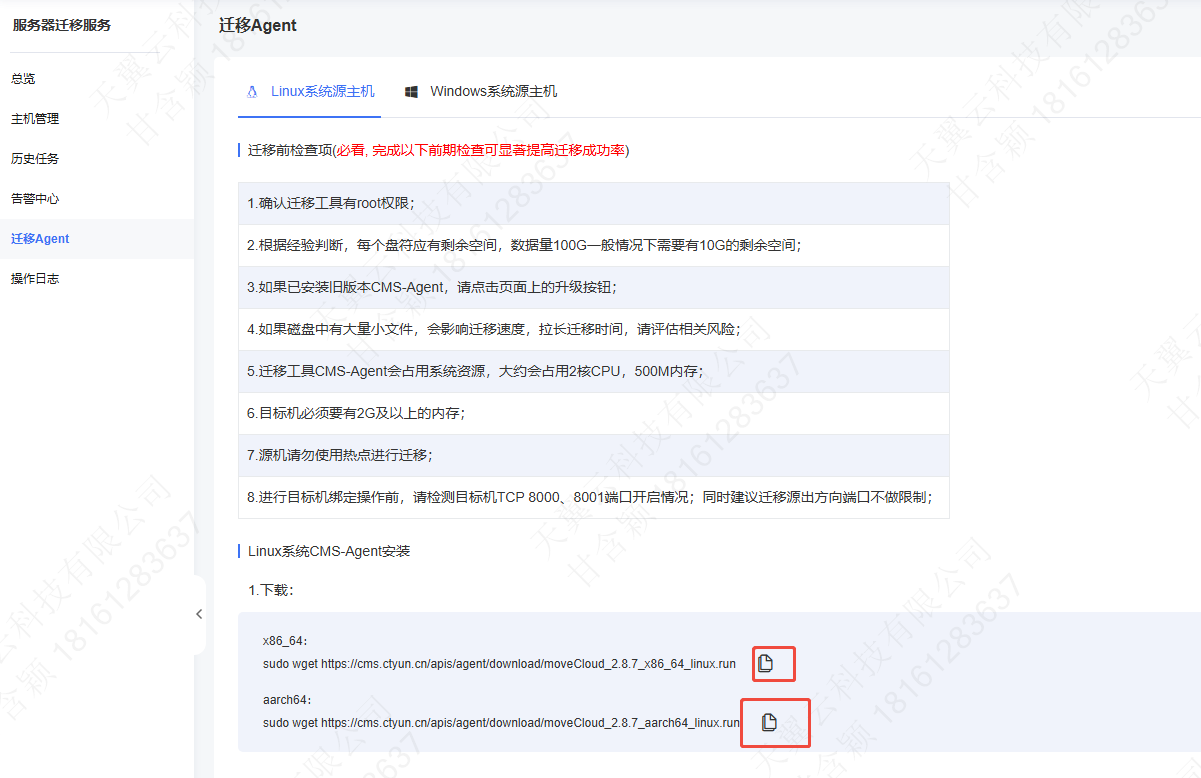Collapse the left sidebar with the arrow handle

[x=199, y=614]
